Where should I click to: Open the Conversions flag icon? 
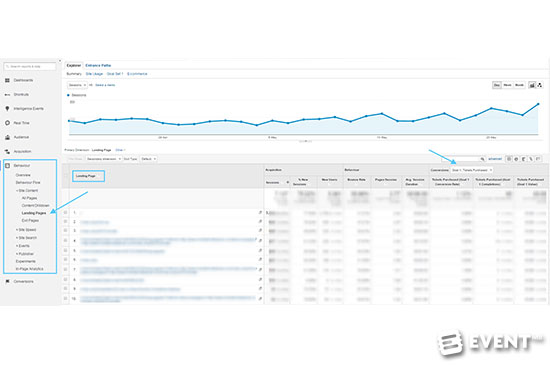(x=7, y=282)
